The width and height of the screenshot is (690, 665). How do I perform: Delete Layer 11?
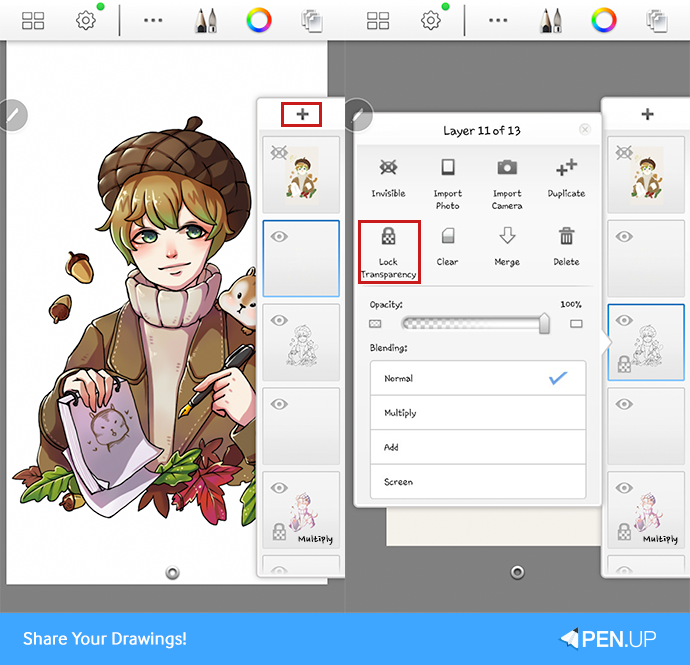click(x=566, y=246)
